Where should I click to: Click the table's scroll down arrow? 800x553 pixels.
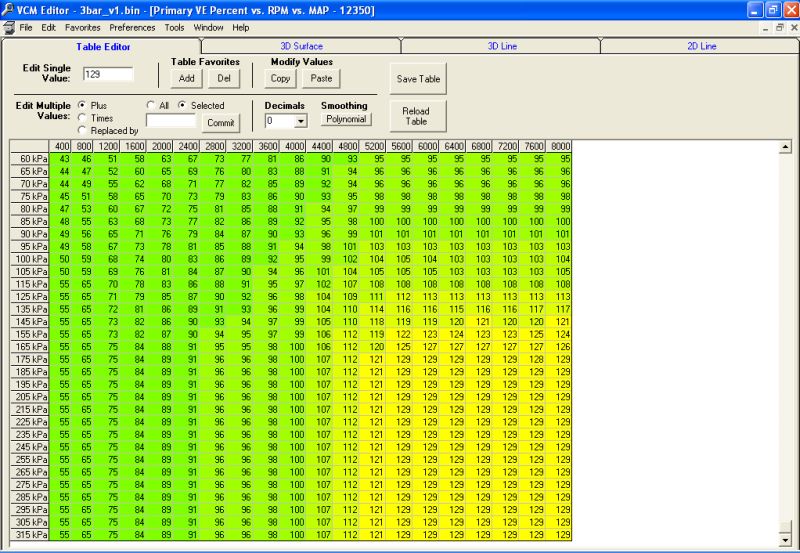click(x=785, y=540)
